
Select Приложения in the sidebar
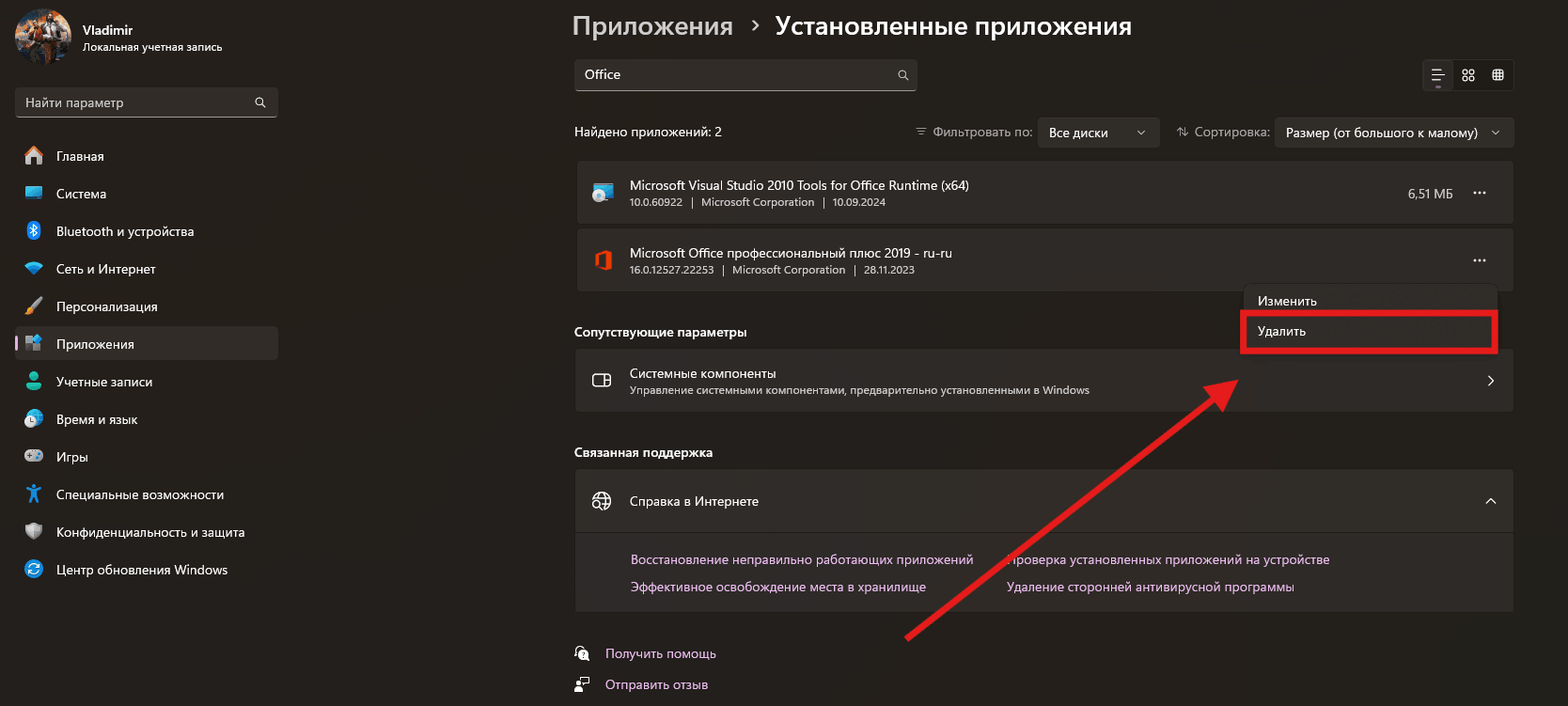point(147,344)
